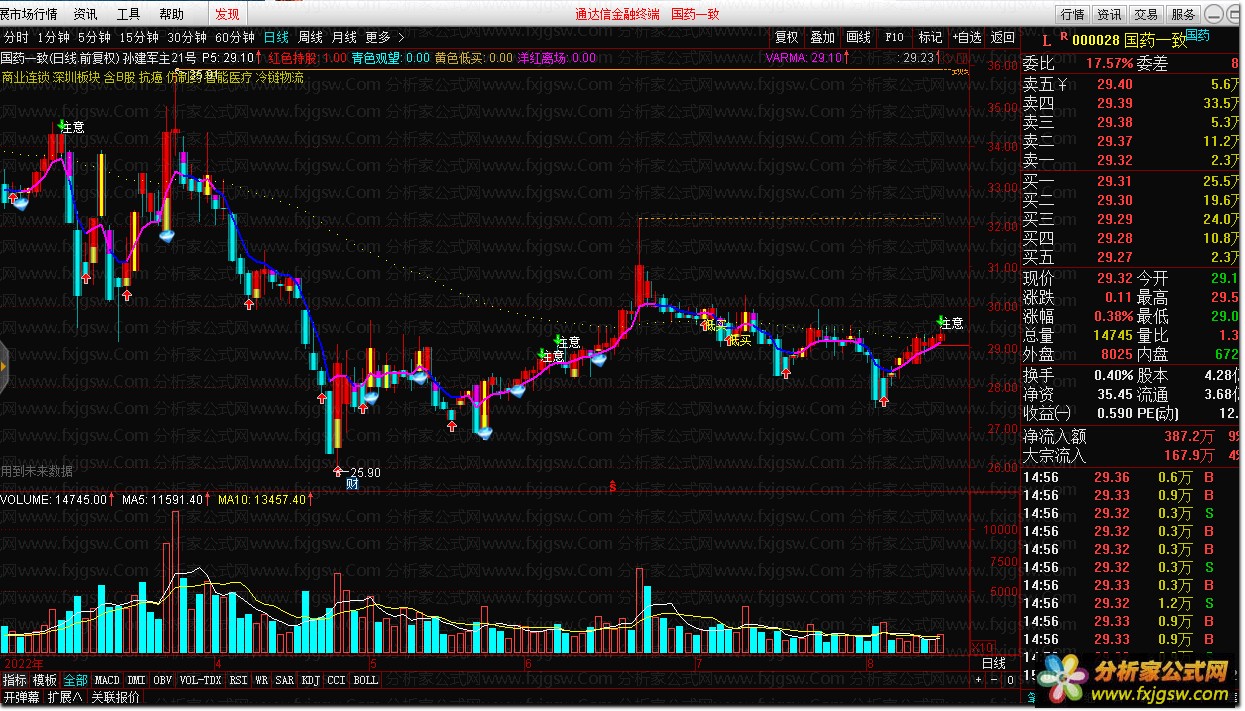Click the 返回 back button
This screenshot has width=1245, height=711.
(1002, 37)
